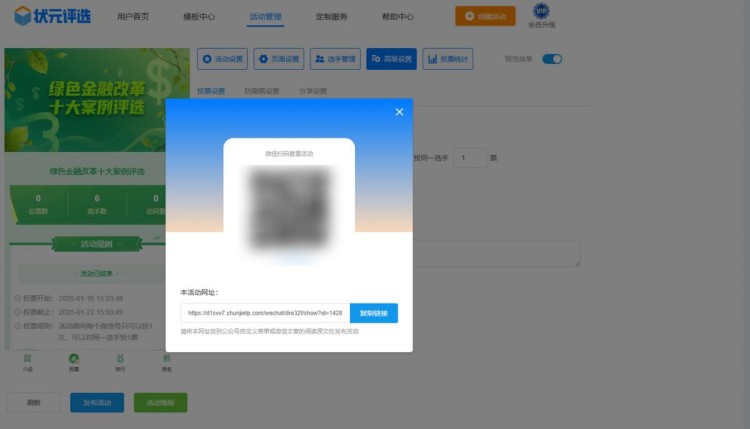The width and height of the screenshot is (750, 429).
Task: Click the votes-per-contestant number field
Action: click(x=469, y=158)
